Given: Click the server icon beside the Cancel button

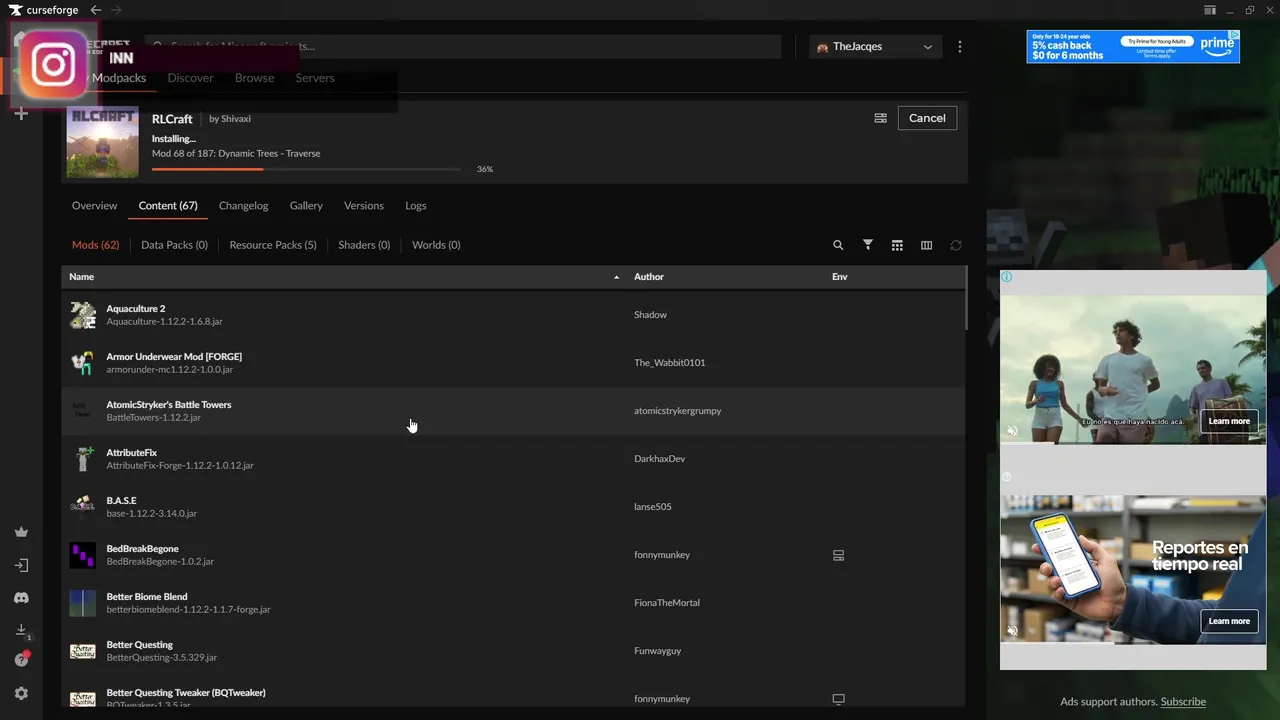Looking at the screenshot, I should pos(880,118).
